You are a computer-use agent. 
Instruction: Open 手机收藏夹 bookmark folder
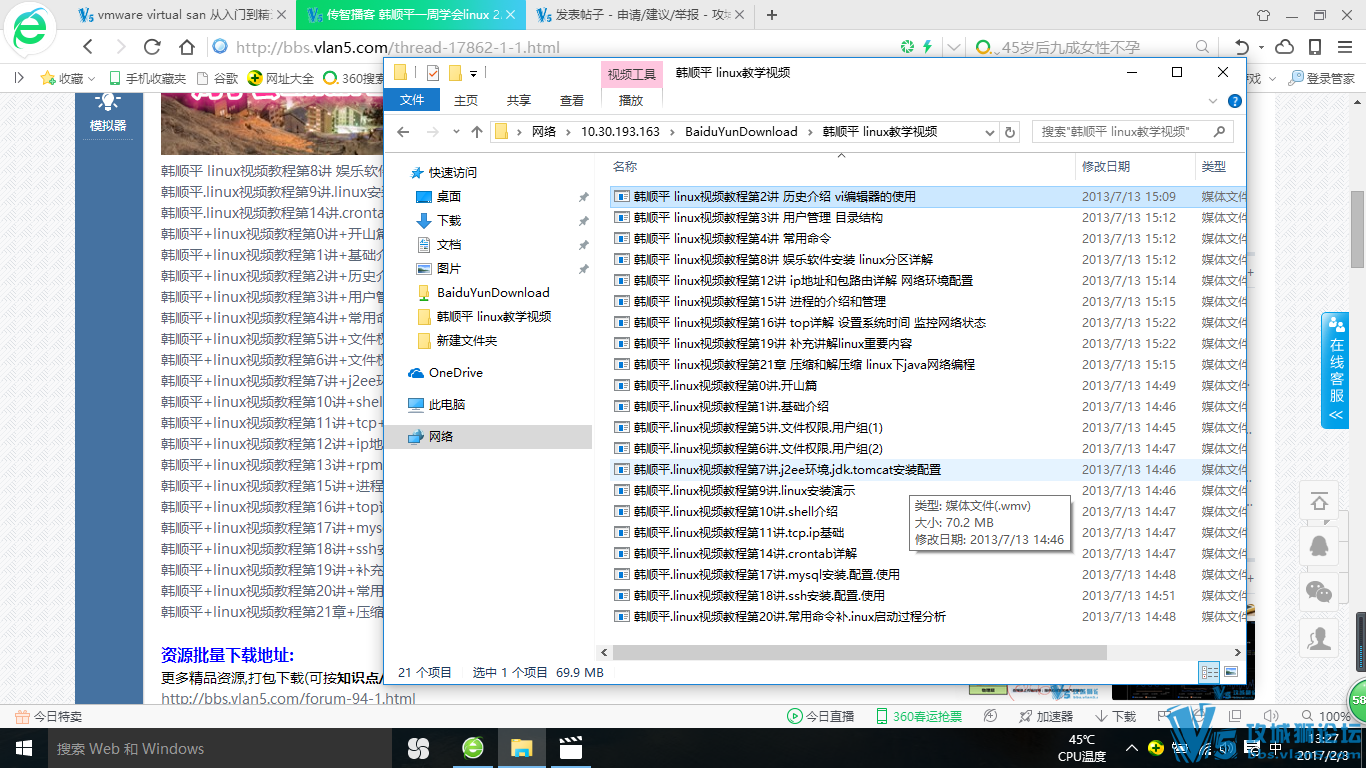click(x=147, y=78)
